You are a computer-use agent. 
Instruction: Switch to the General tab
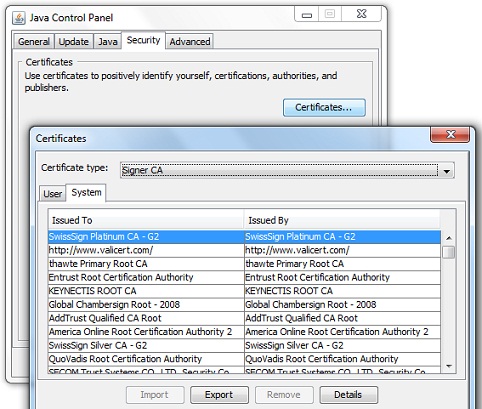point(34,42)
